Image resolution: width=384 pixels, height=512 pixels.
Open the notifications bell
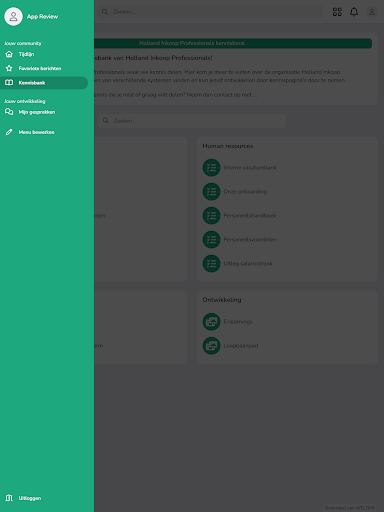[x=354, y=12]
